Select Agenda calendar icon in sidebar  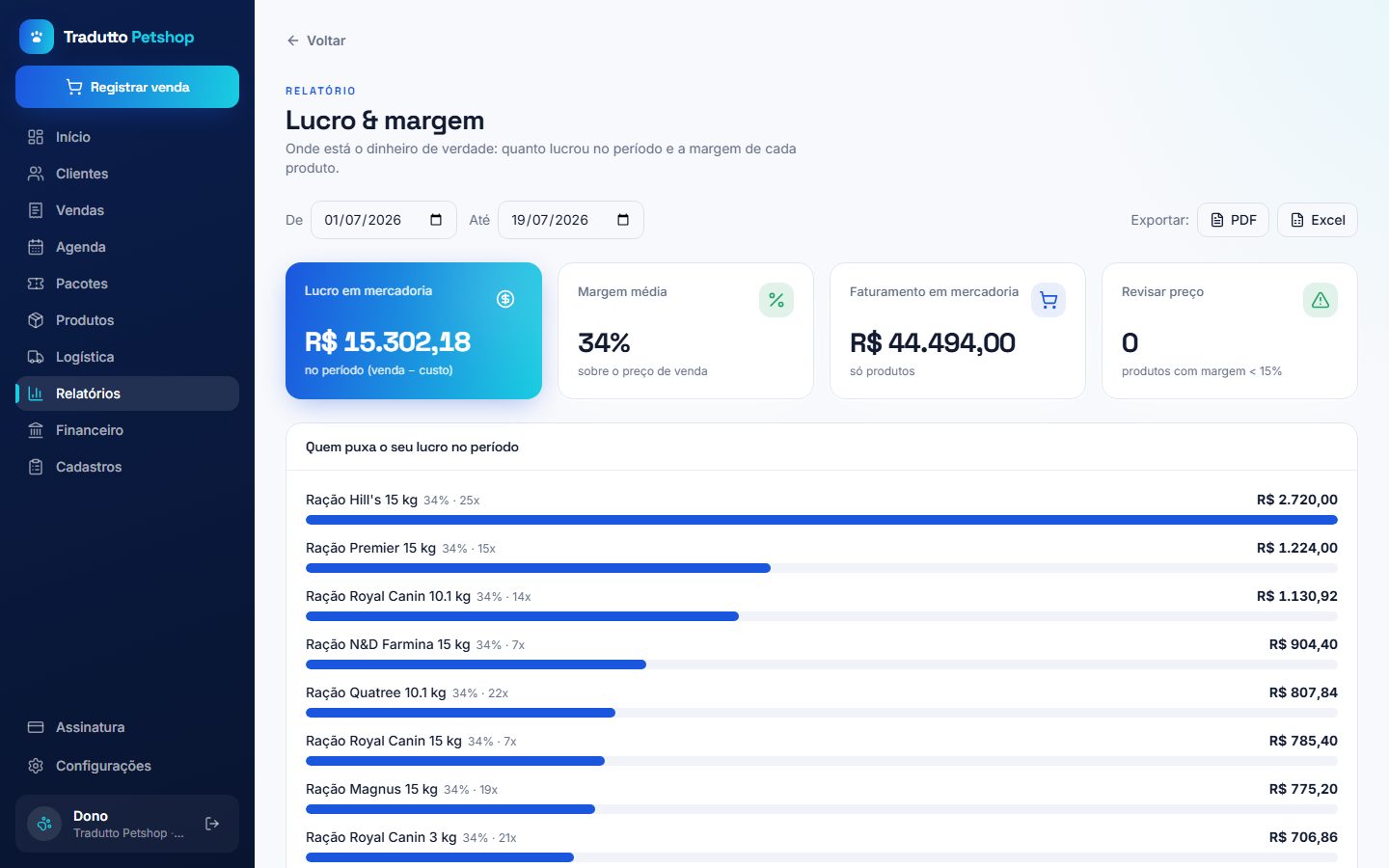[36, 247]
